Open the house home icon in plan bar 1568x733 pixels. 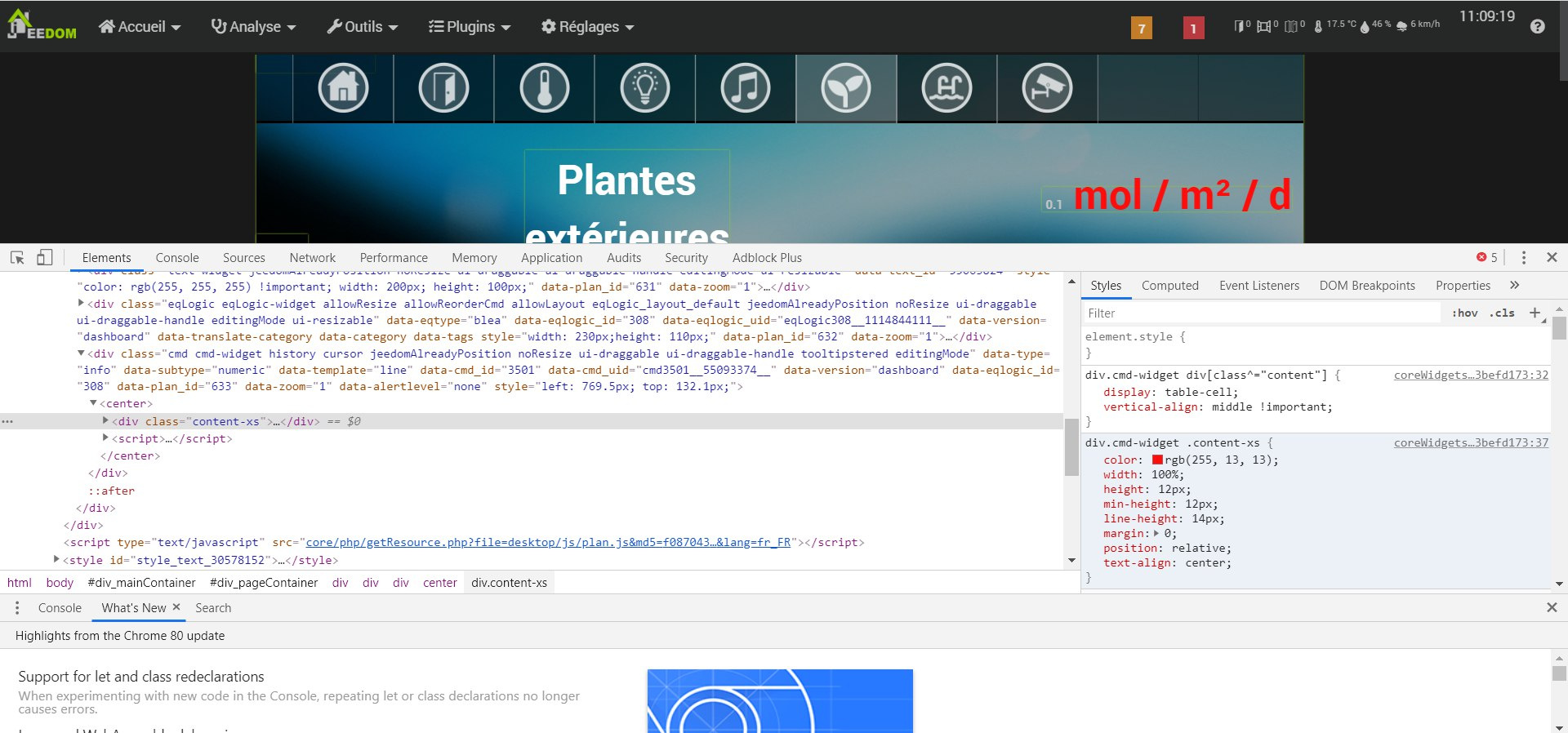coord(343,87)
